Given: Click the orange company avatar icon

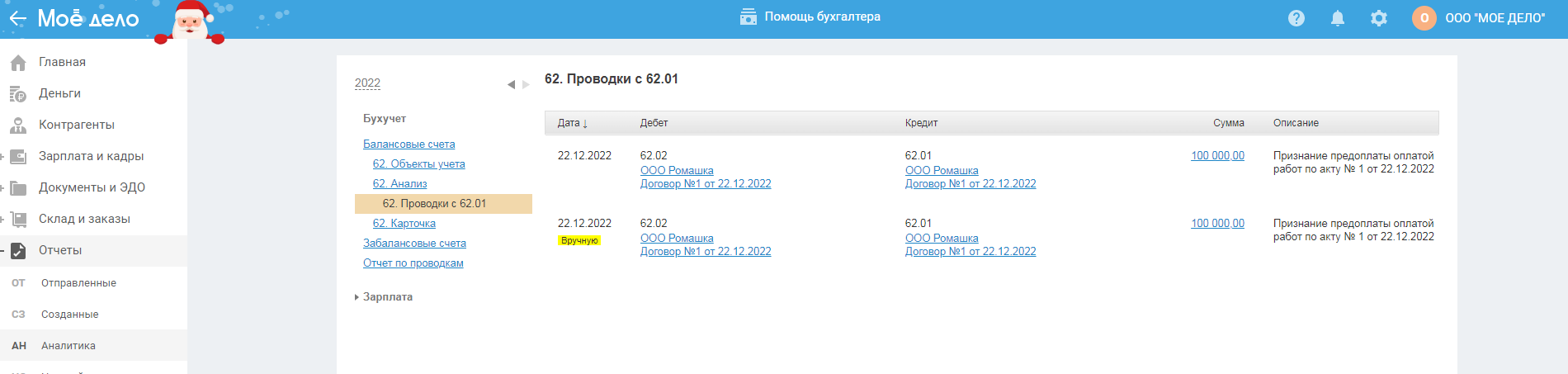Looking at the screenshot, I should click(x=1424, y=18).
